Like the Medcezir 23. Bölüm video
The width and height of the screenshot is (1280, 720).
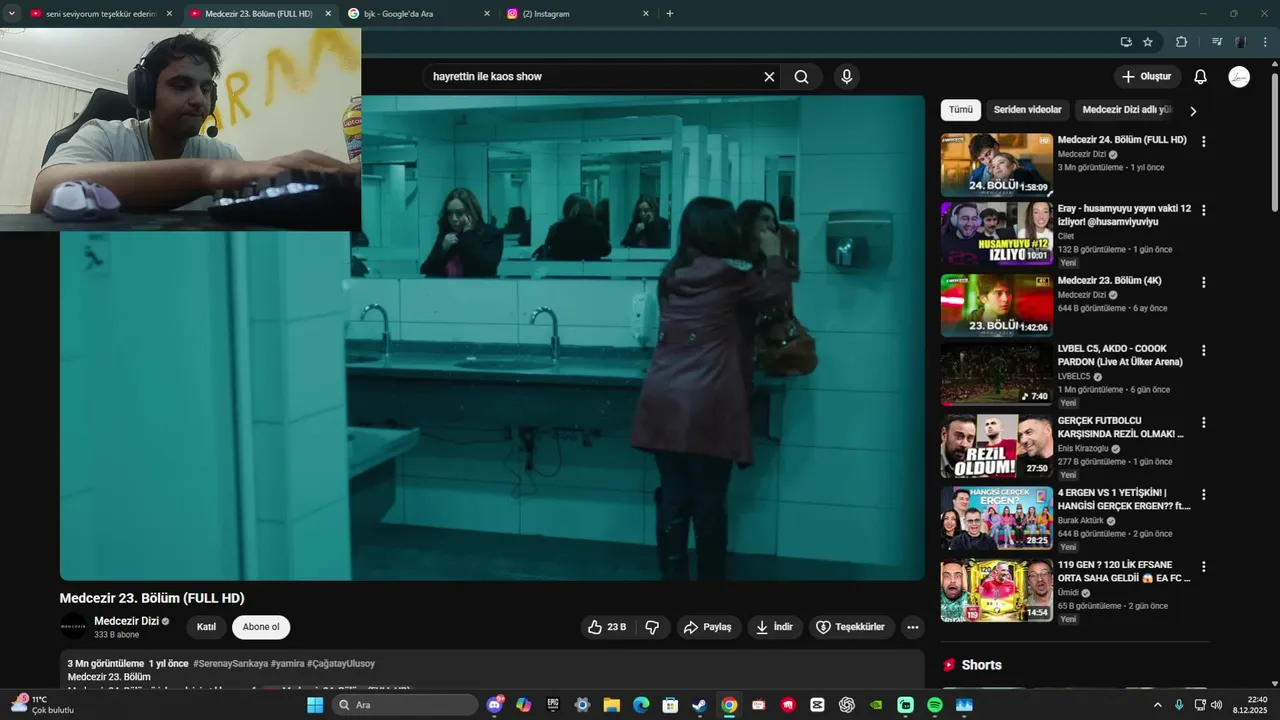click(607, 627)
